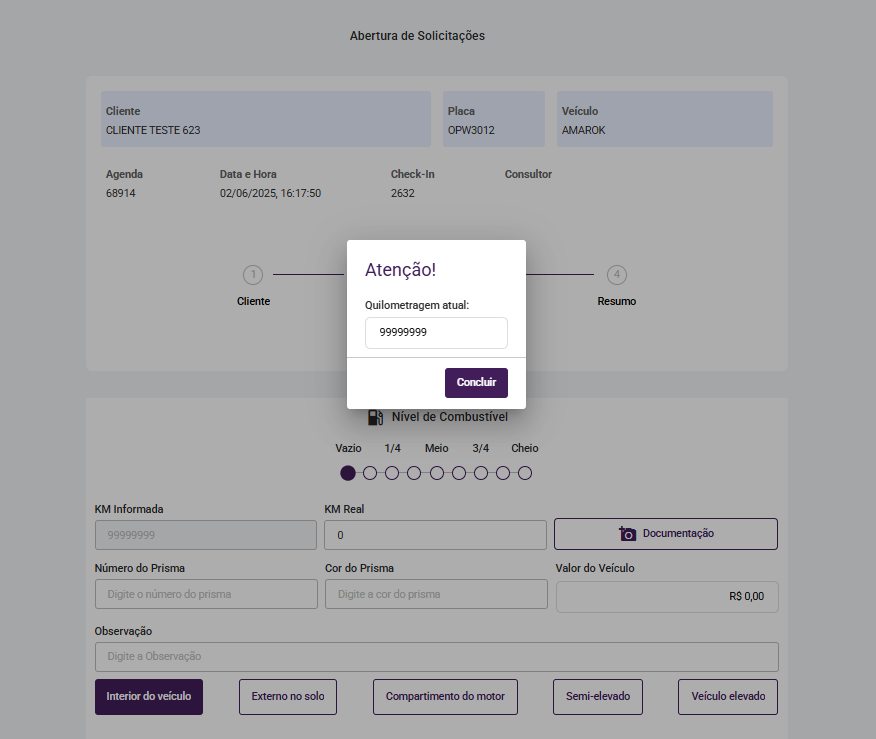
Task: Choose the Semi-elevado option
Action: click(x=598, y=697)
